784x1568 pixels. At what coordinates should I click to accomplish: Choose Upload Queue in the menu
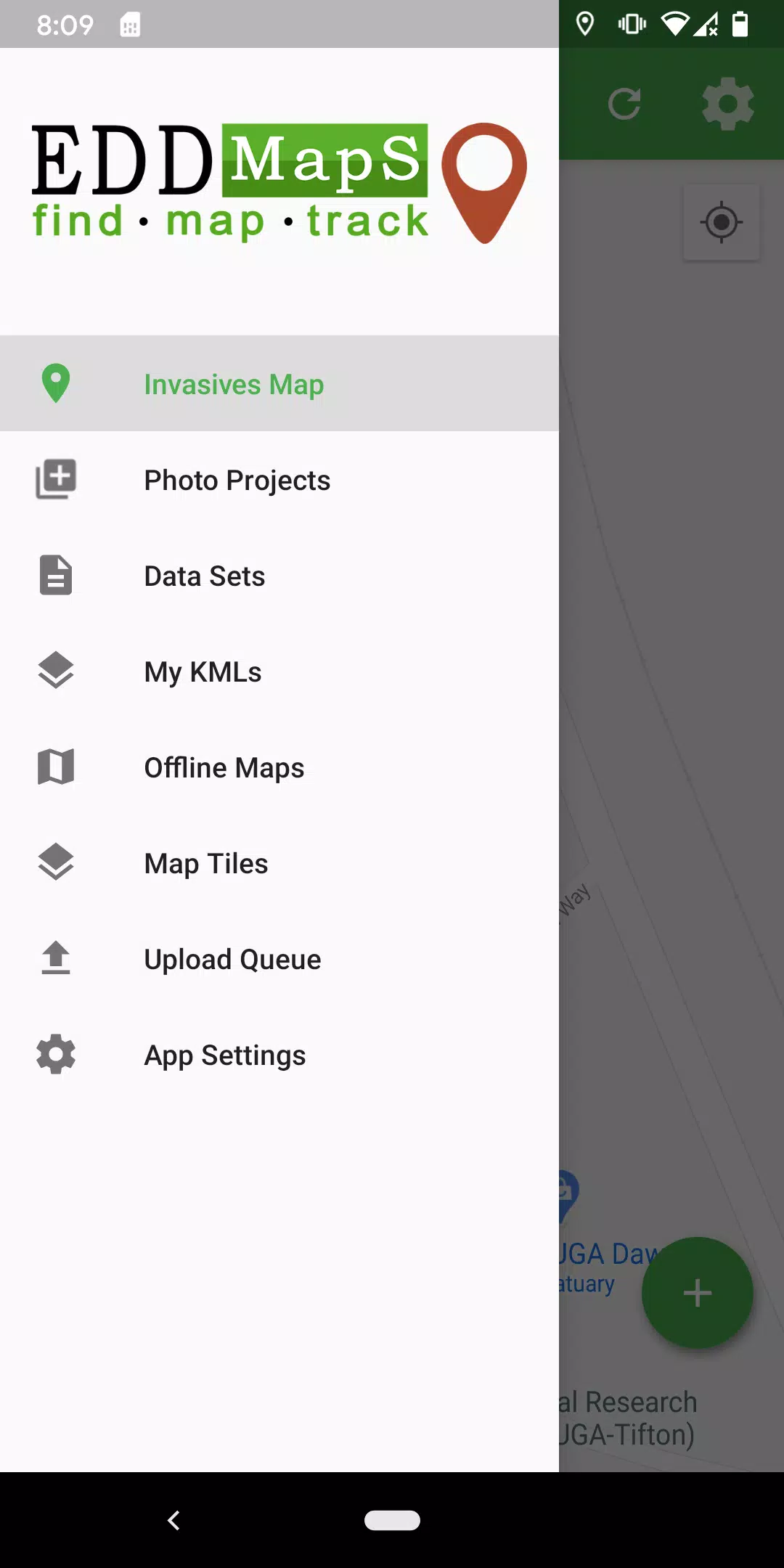click(279, 958)
